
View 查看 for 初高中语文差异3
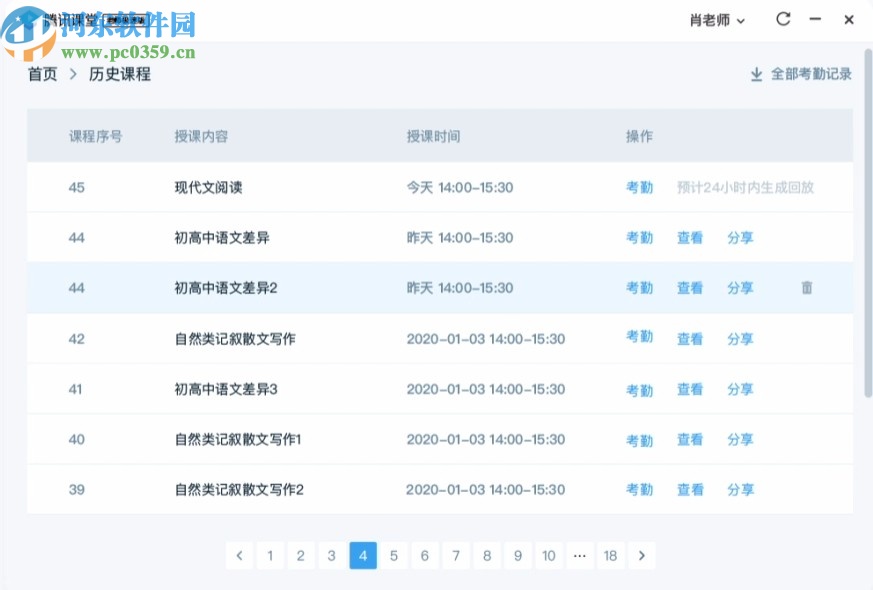coord(690,389)
